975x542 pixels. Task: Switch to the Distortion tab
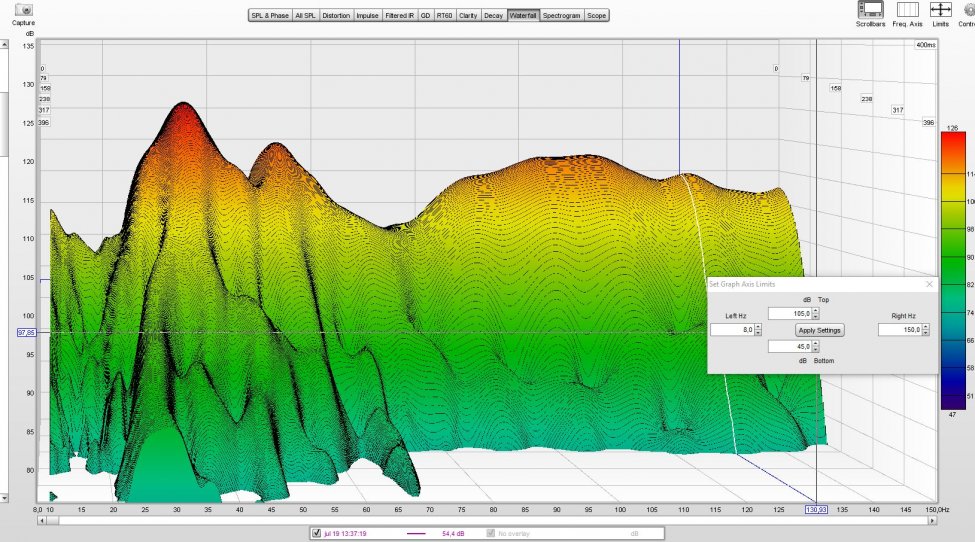coord(338,16)
